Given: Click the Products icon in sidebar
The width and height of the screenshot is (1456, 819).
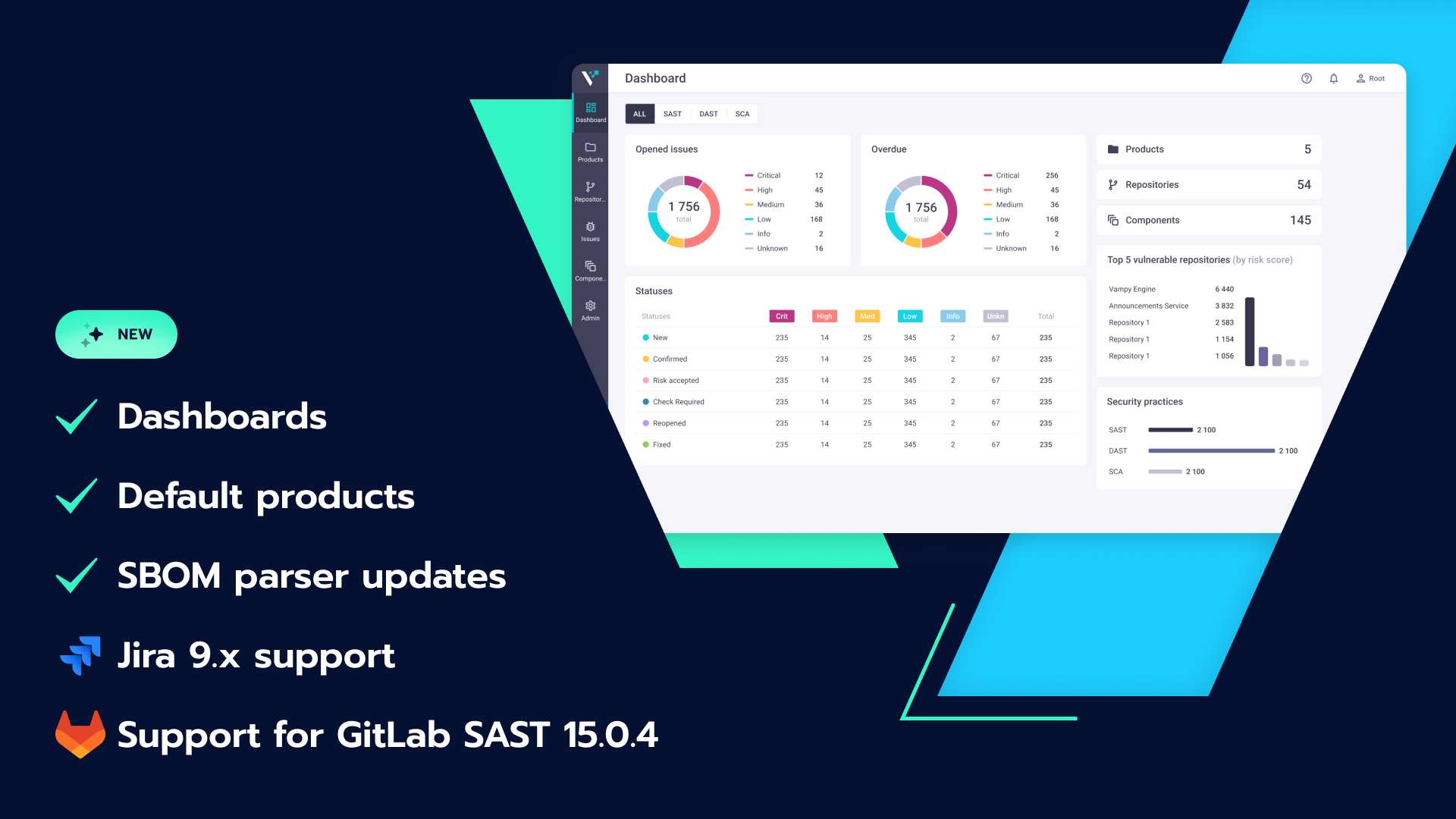Looking at the screenshot, I should (x=589, y=151).
